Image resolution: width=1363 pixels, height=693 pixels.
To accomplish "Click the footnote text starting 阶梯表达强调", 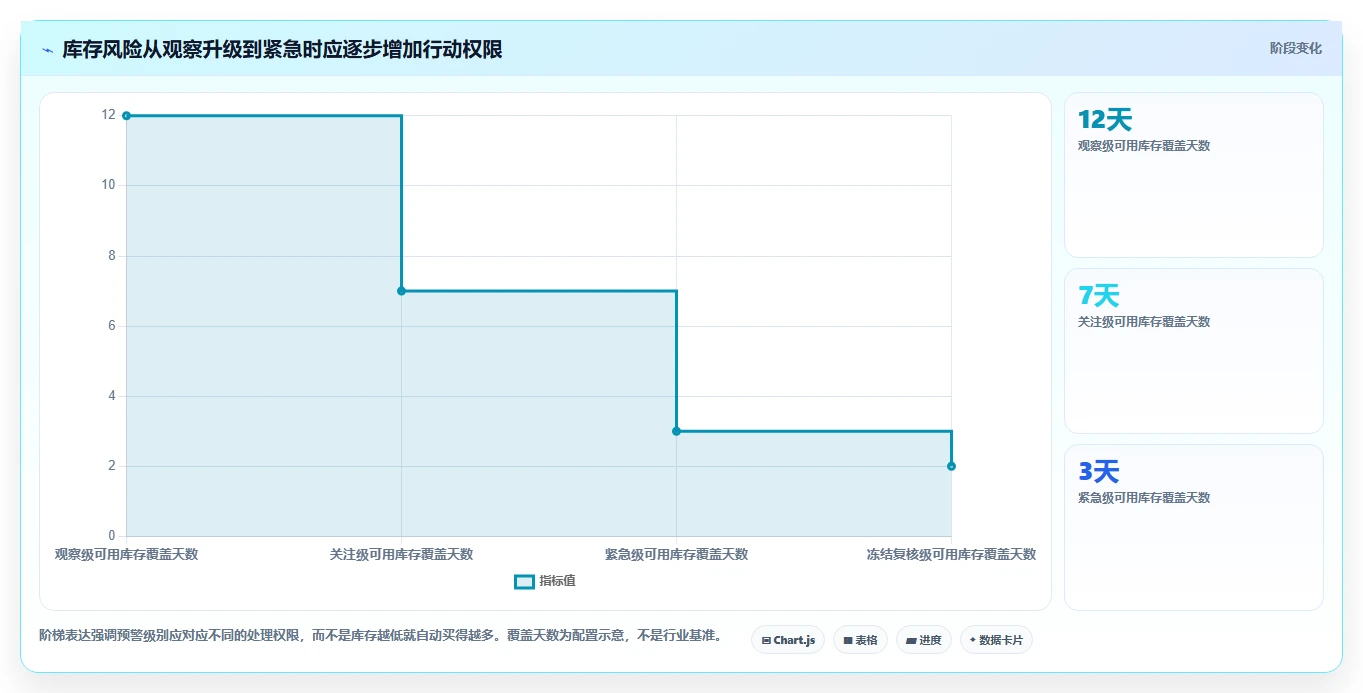I will [380, 636].
